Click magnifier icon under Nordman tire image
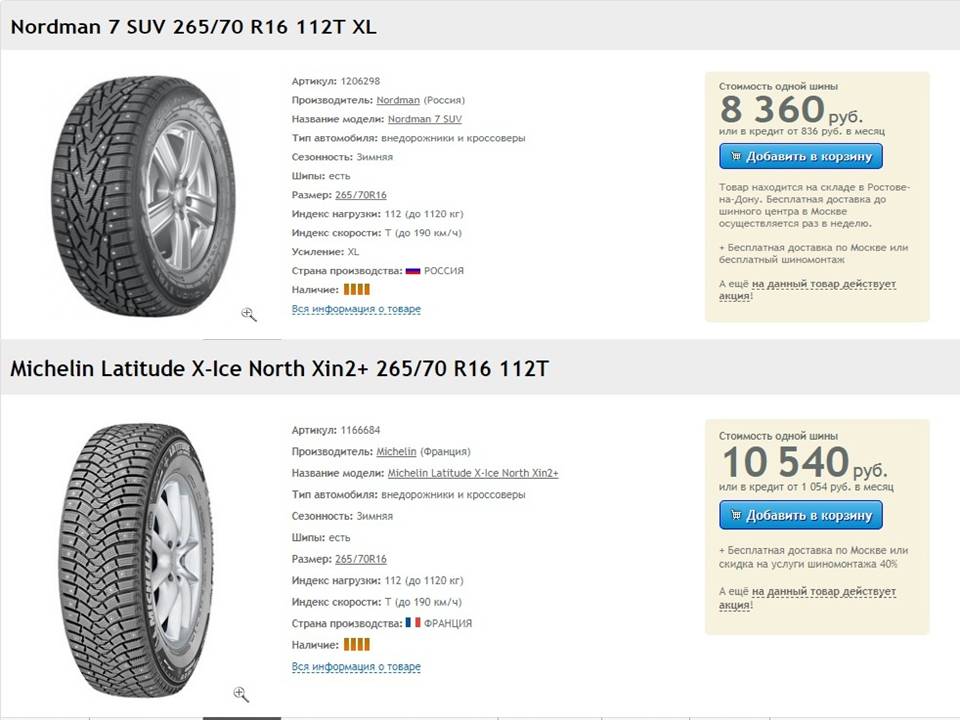The image size is (960, 720). pyautogui.click(x=249, y=315)
